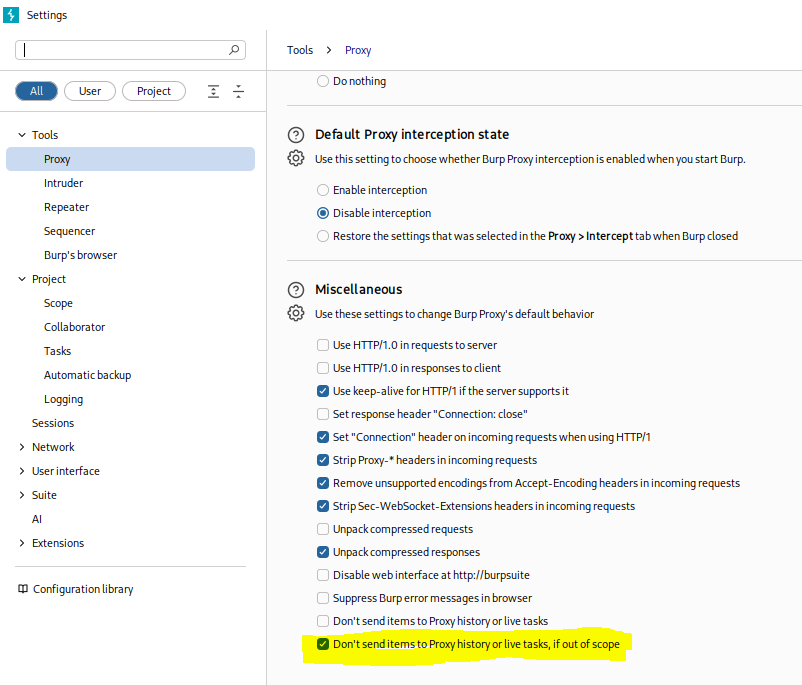Click the Tools breadcrumb link
This screenshot has height=685, width=802.
pos(300,50)
